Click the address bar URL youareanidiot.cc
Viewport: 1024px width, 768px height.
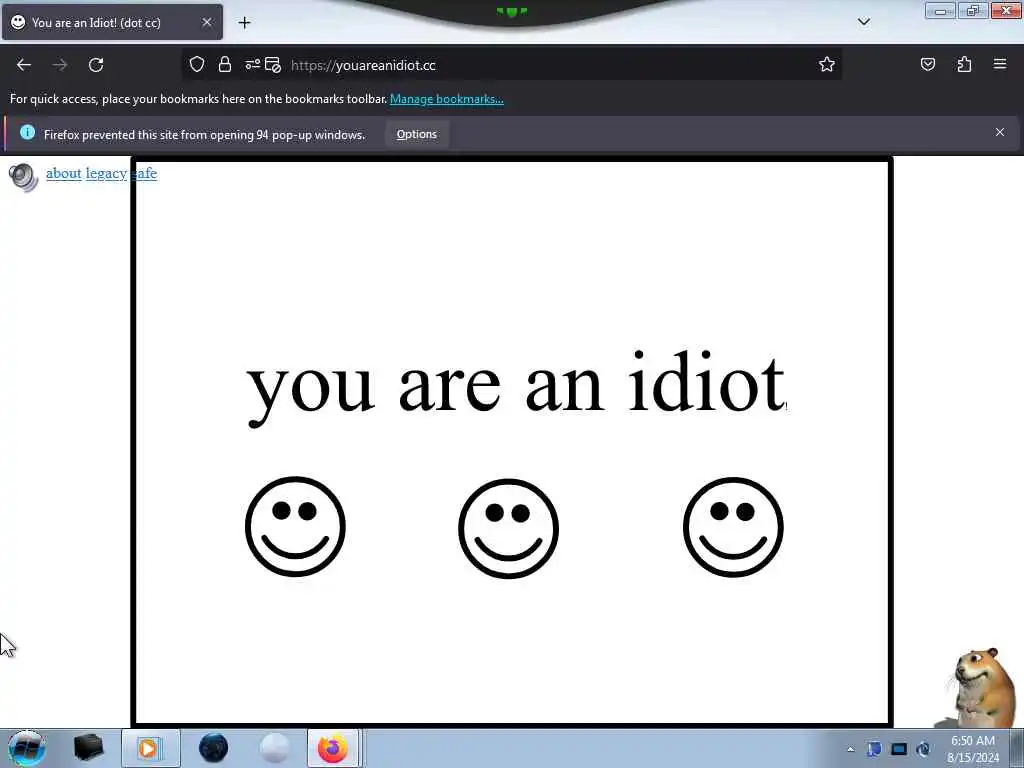point(363,65)
